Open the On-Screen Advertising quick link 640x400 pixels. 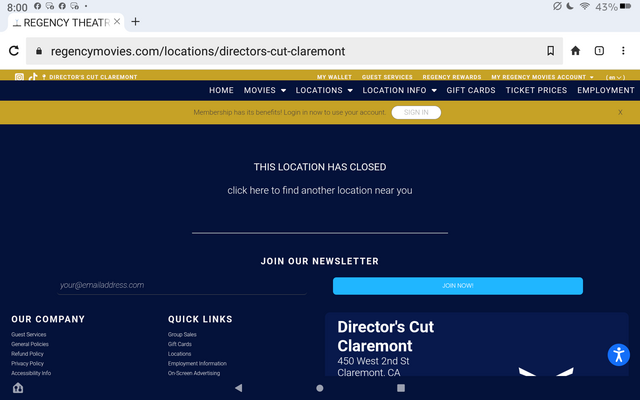coord(194,373)
